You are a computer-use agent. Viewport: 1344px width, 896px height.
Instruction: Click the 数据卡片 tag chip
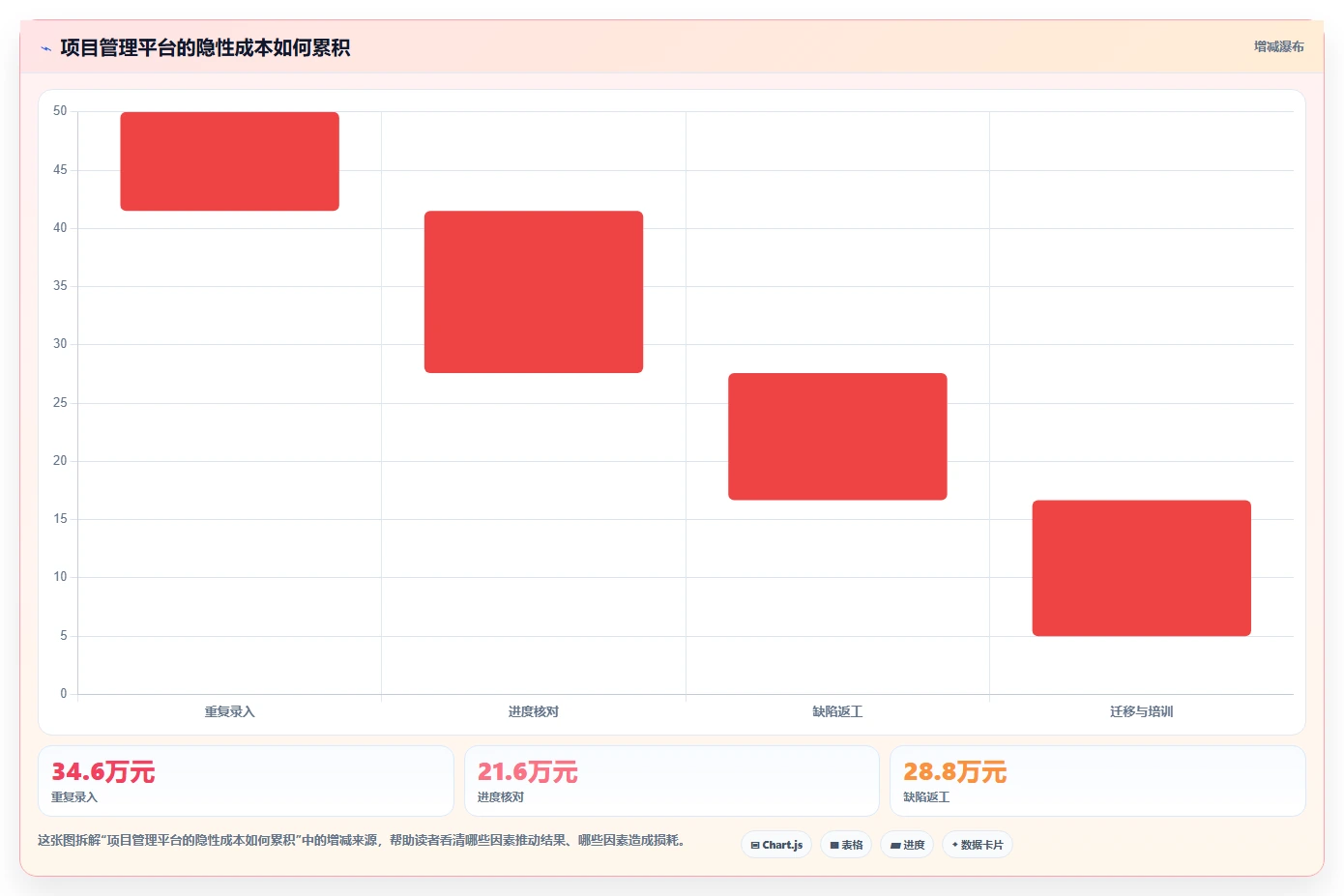(x=978, y=845)
